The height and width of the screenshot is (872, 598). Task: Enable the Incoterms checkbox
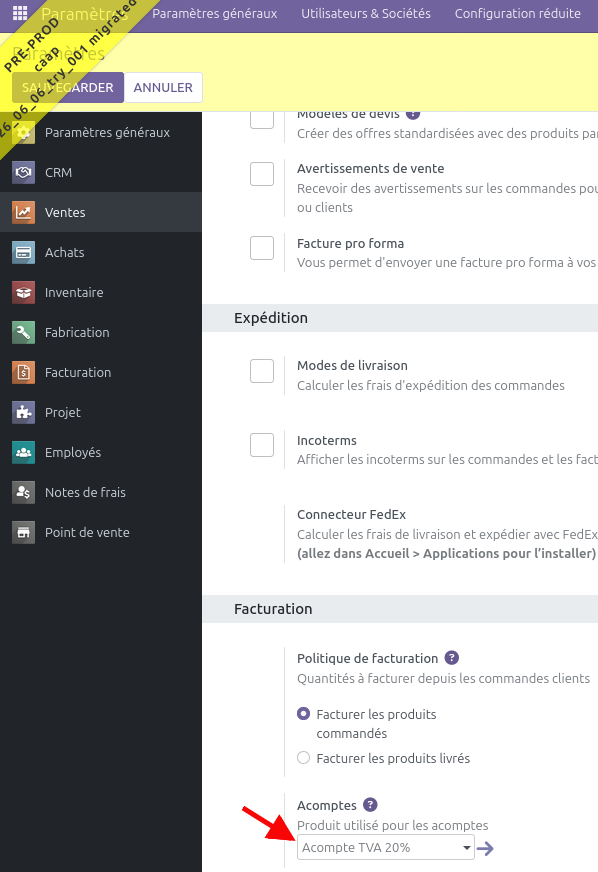(262, 445)
